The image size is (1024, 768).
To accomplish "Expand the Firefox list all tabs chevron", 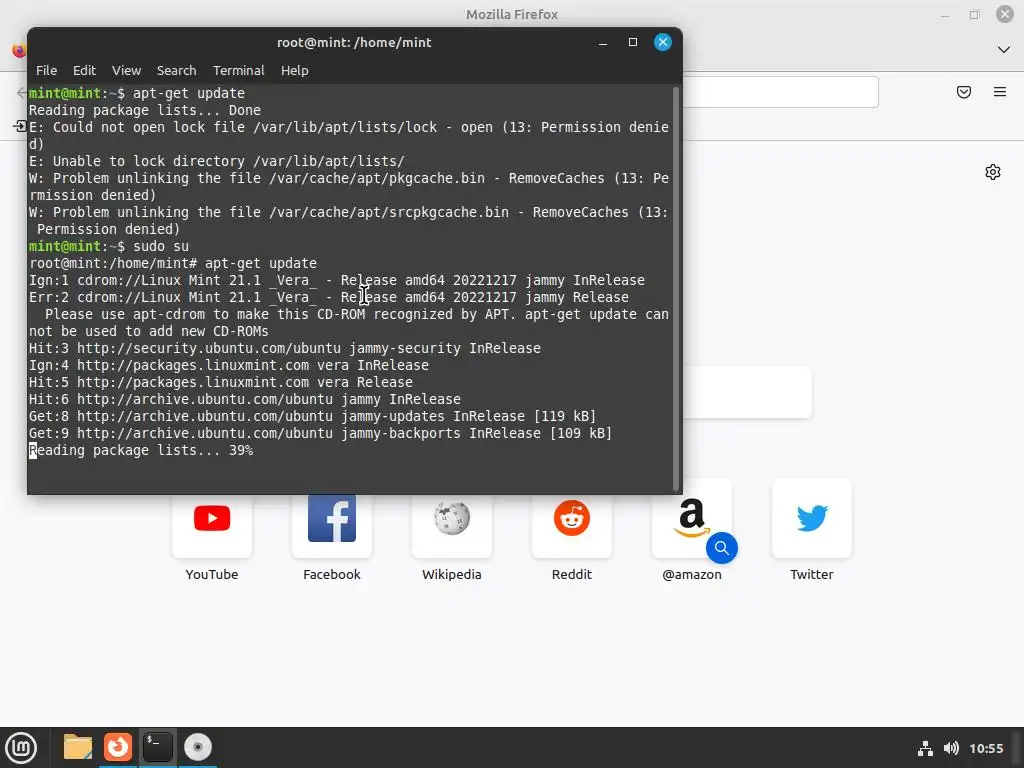I will pyautogui.click(x=1004, y=50).
